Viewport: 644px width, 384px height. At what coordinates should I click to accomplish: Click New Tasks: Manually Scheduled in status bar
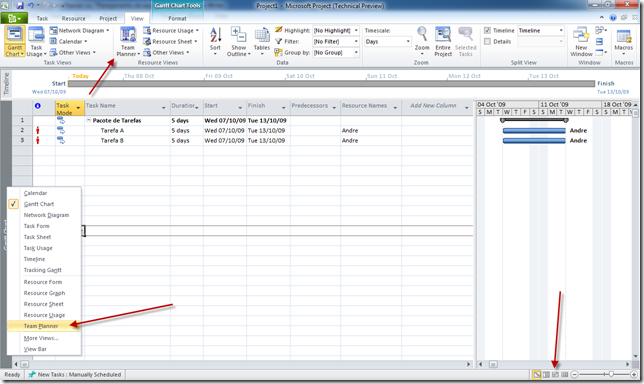[75, 375]
